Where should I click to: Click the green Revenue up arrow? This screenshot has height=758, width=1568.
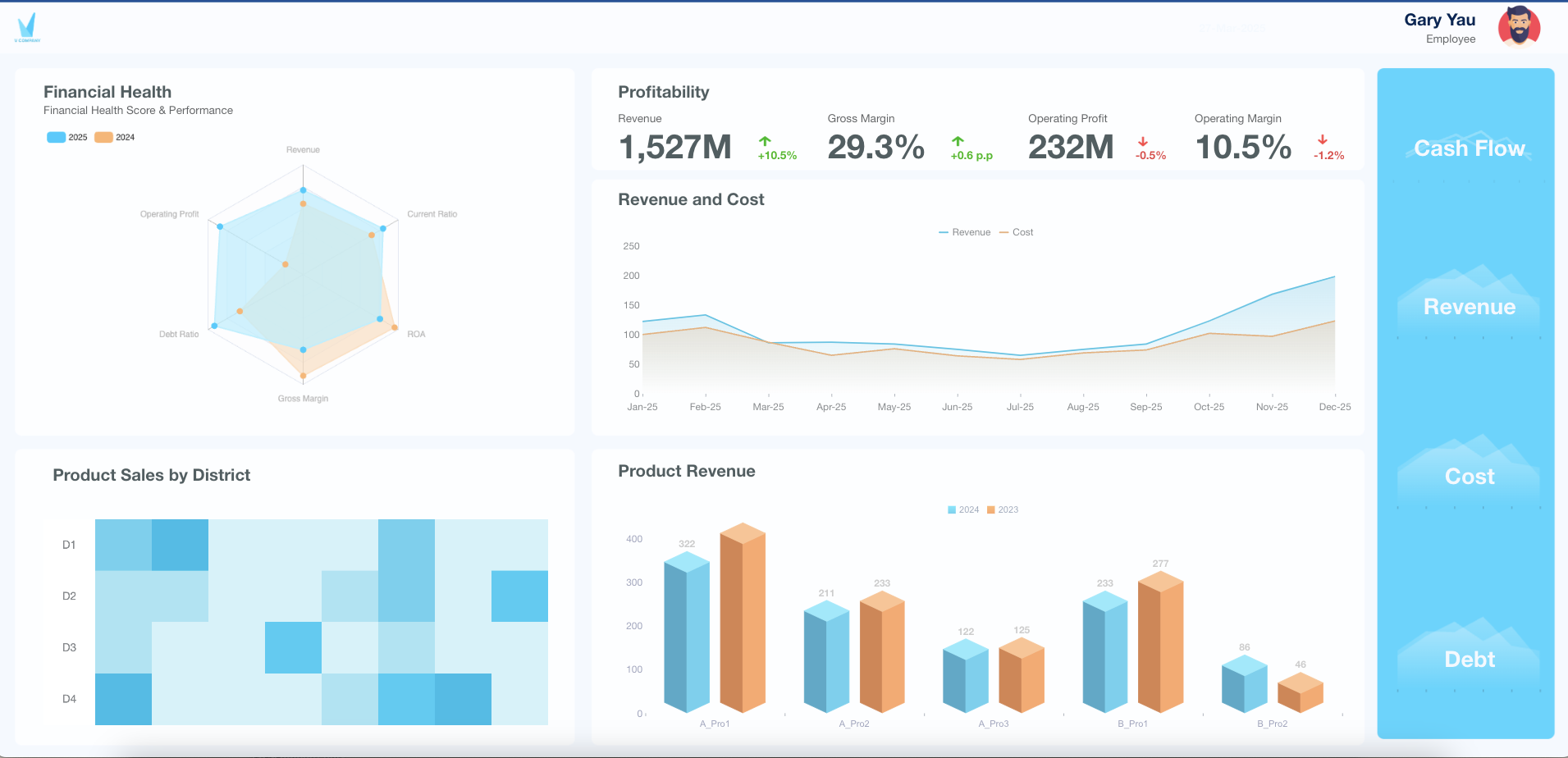tap(765, 141)
